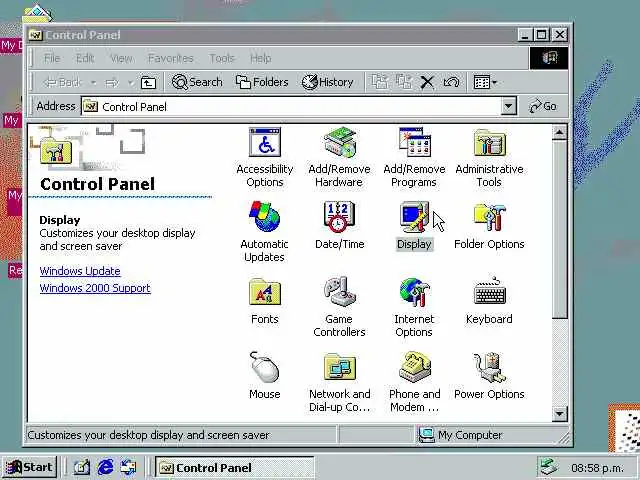
Task: Click the Search toolbar button
Action: point(197,82)
